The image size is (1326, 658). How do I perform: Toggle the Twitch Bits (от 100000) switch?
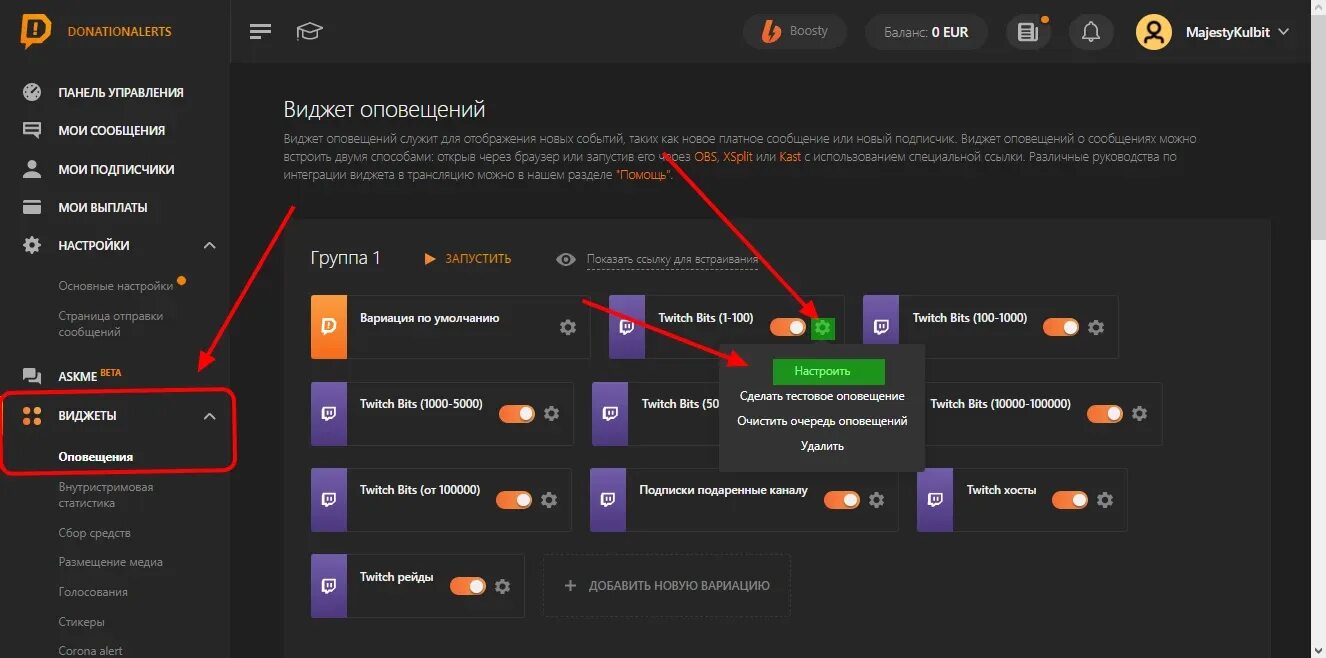pyautogui.click(x=514, y=499)
